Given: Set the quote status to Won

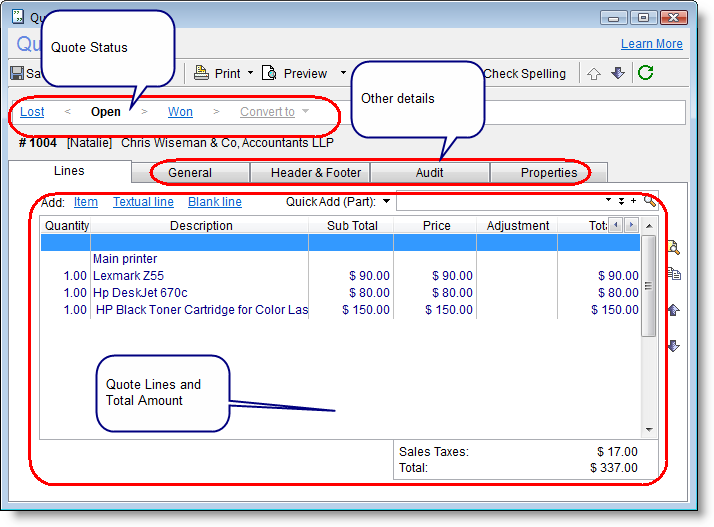Looking at the screenshot, I should [x=180, y=112].
